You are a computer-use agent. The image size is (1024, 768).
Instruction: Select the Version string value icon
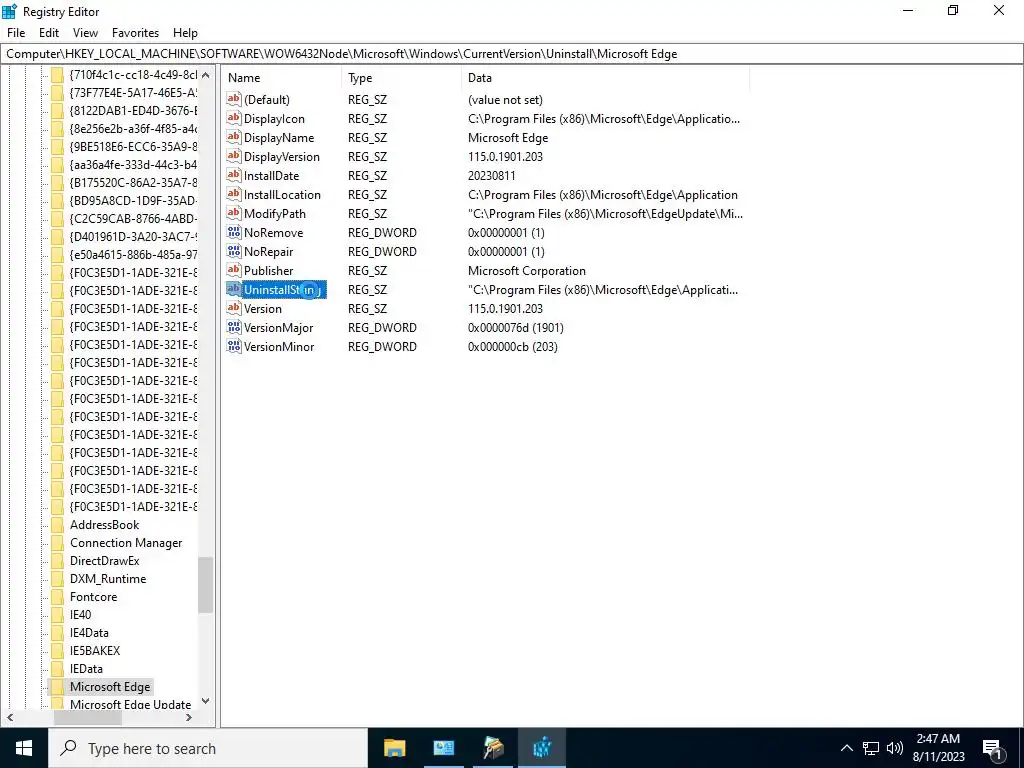[234, 308]
